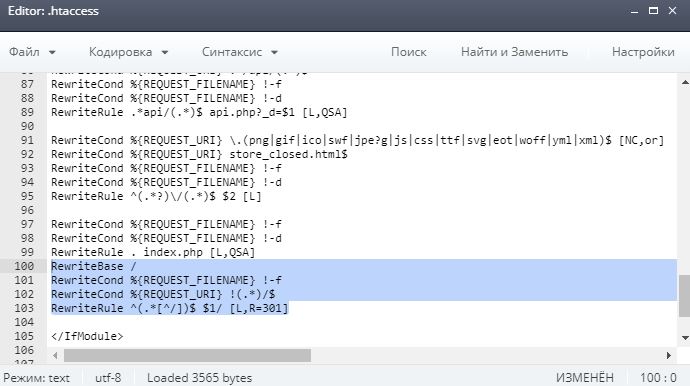This screenshot has height=386, width=690.
Task: Click the '</IfModule>' closing tag
Action: (x=87, y=336)
